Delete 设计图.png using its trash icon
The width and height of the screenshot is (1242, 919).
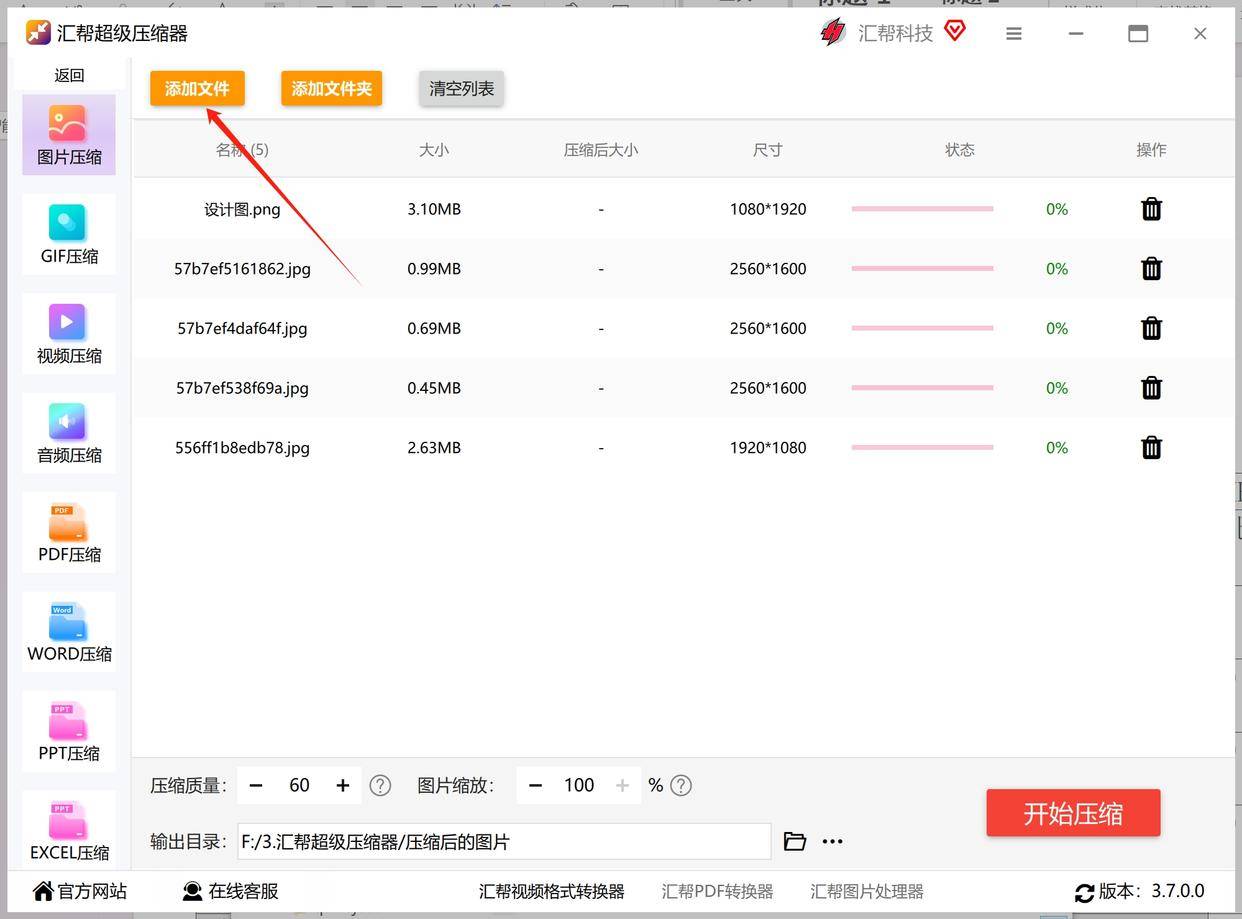tap(1151, 209)
